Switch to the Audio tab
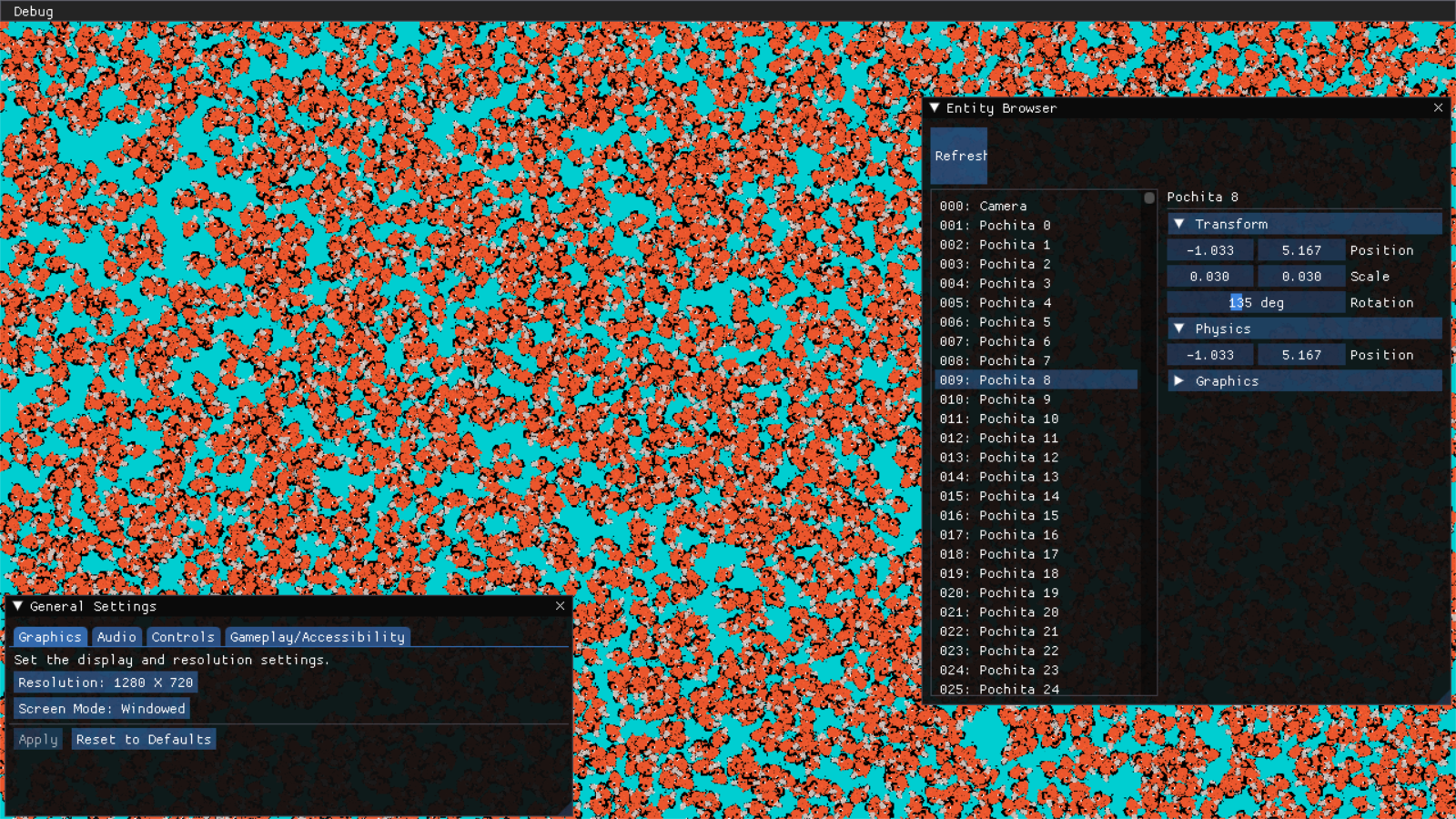 [x=116, y=637]
